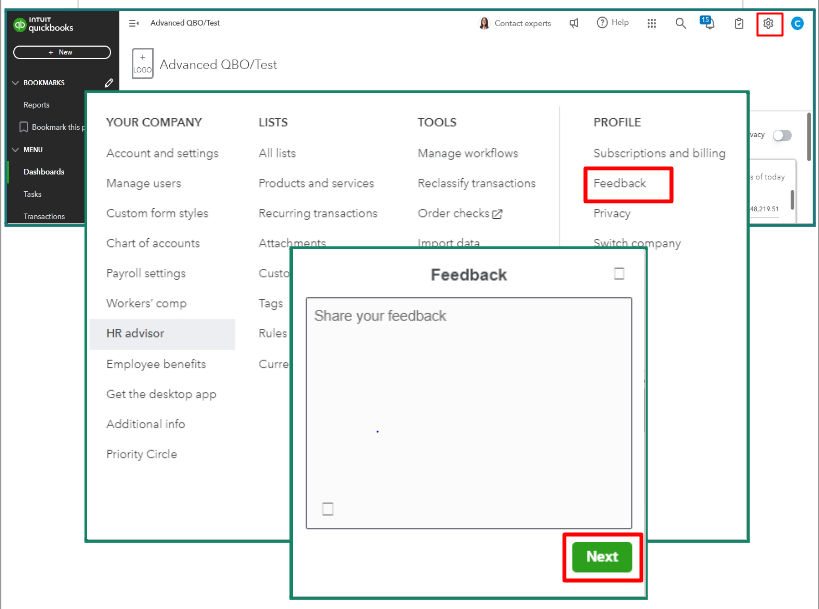Viewport: 819px width, 609px height.
Task: Select HR advisor
Action: [x=162, y=334]
